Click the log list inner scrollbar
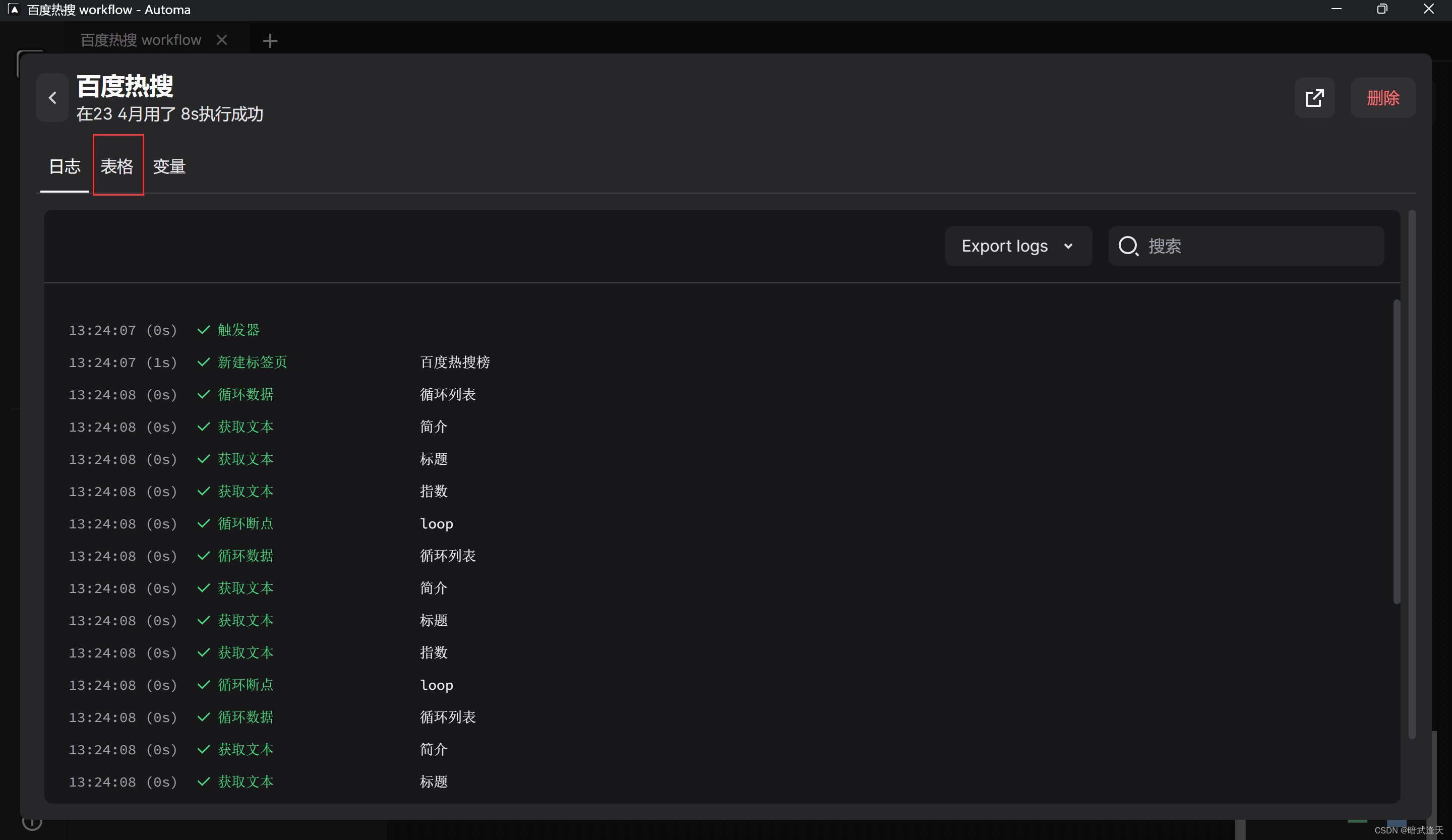Image resolution: width=1452 pixels, height=840 pixels. [1396, 451]
